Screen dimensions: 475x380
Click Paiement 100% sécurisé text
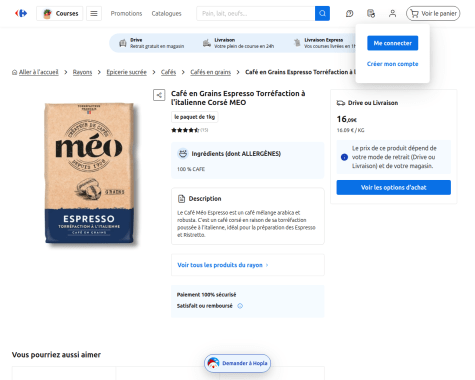206,295
